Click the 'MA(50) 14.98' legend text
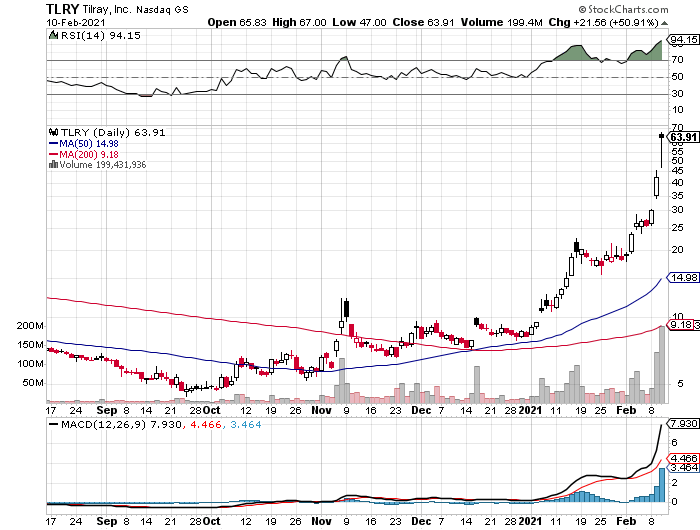 click(x=89, y=144)
